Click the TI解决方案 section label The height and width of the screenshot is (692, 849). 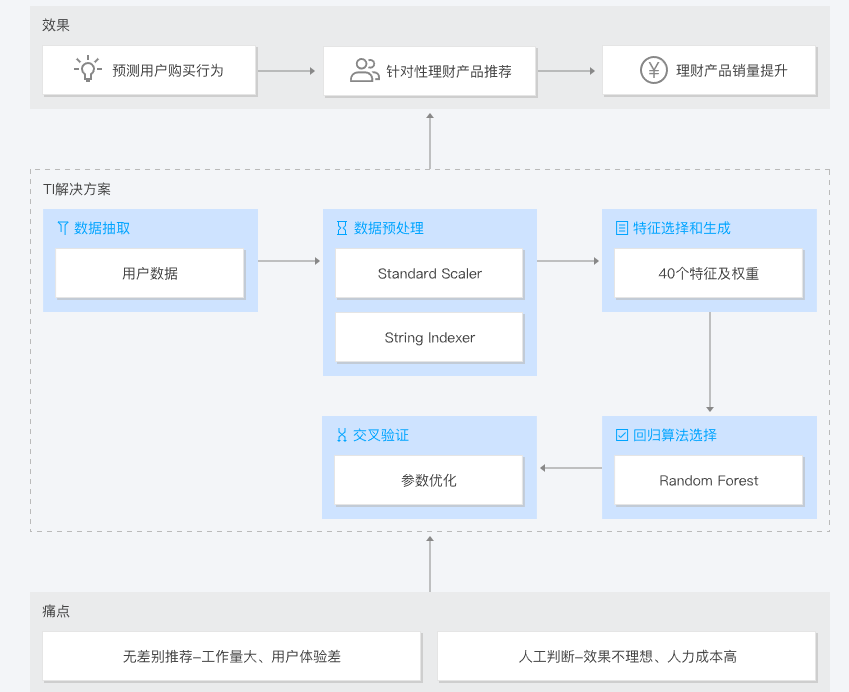77,189
